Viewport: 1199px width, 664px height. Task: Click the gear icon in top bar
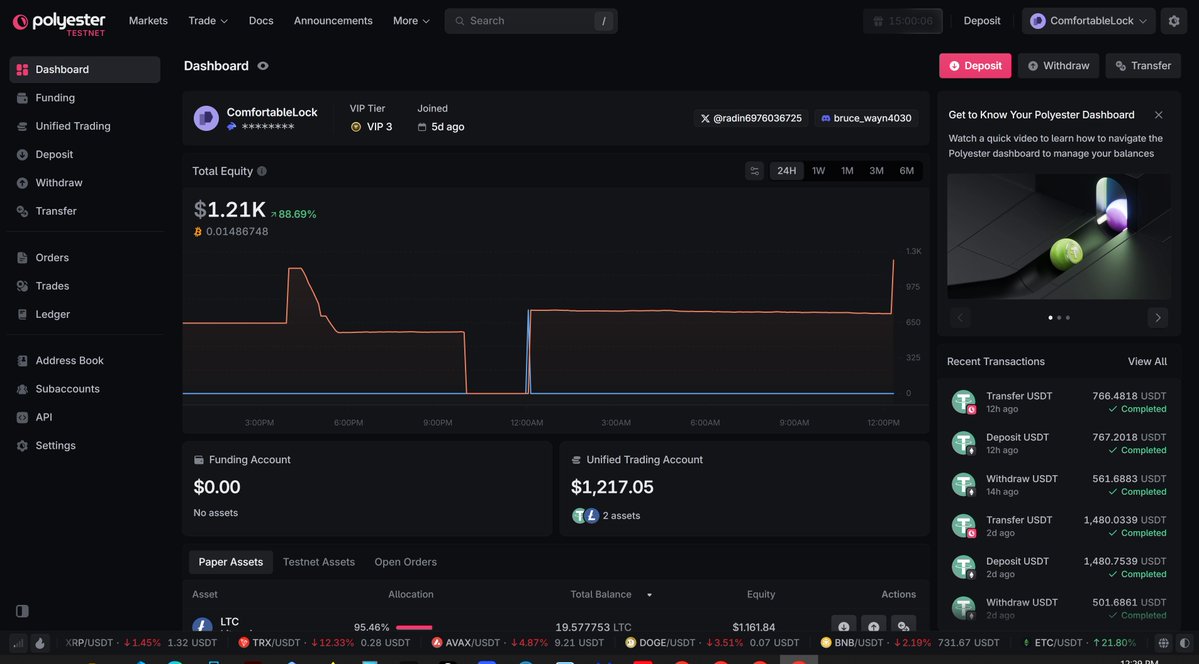coord(1174,21)
